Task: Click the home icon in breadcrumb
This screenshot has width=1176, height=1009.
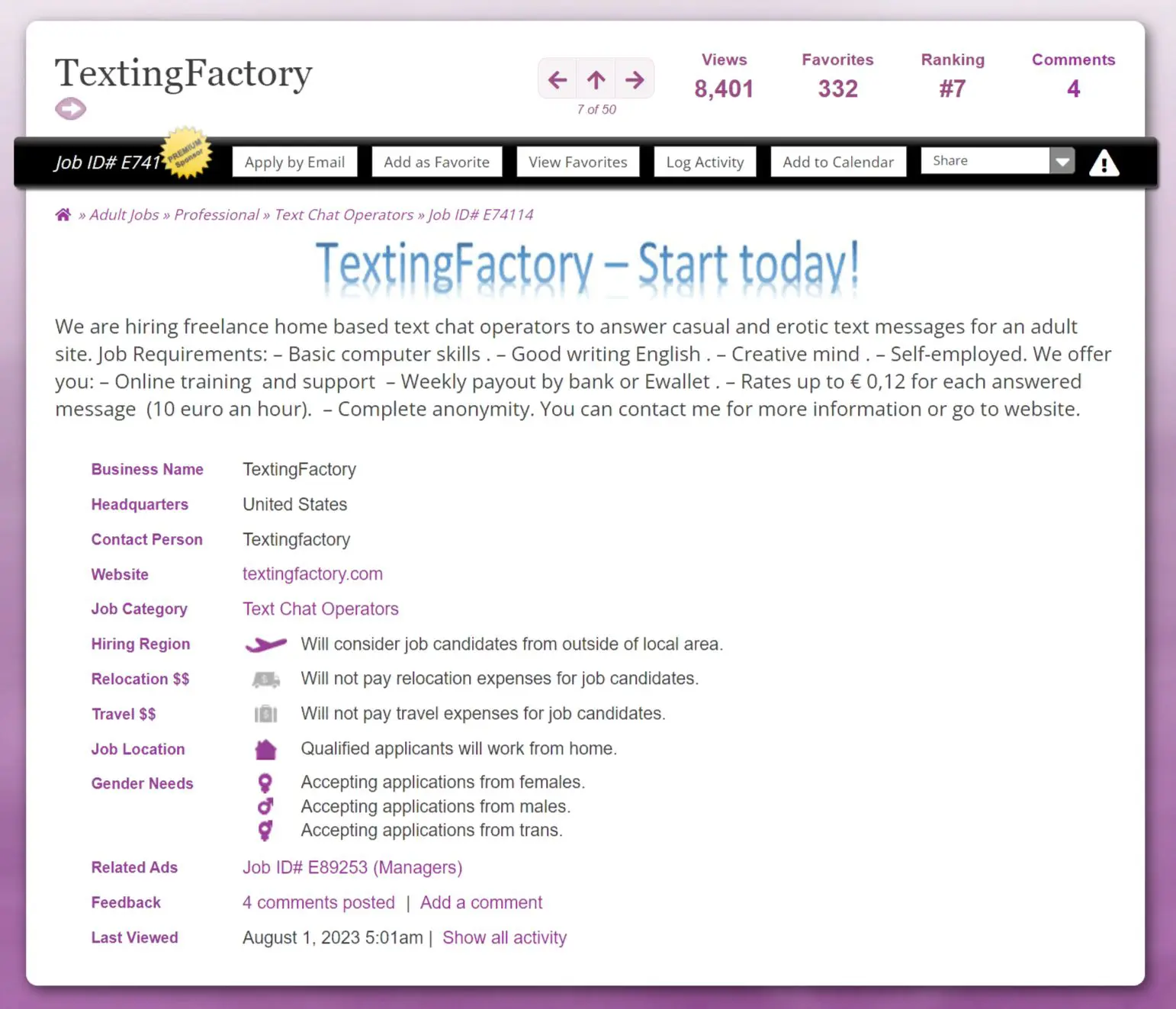Action: click(x=63, y=214)
